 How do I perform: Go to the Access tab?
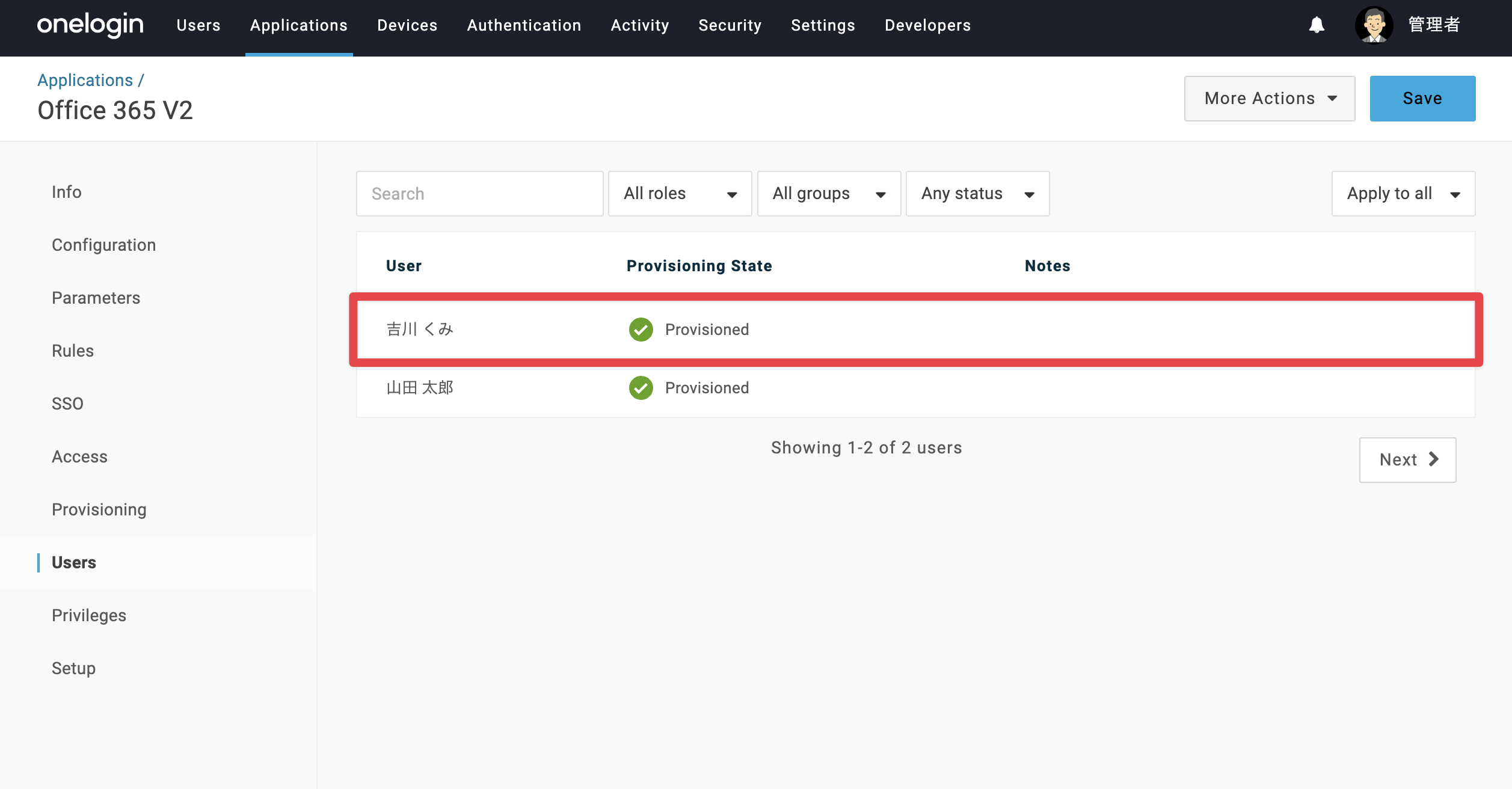coord(80,456)
